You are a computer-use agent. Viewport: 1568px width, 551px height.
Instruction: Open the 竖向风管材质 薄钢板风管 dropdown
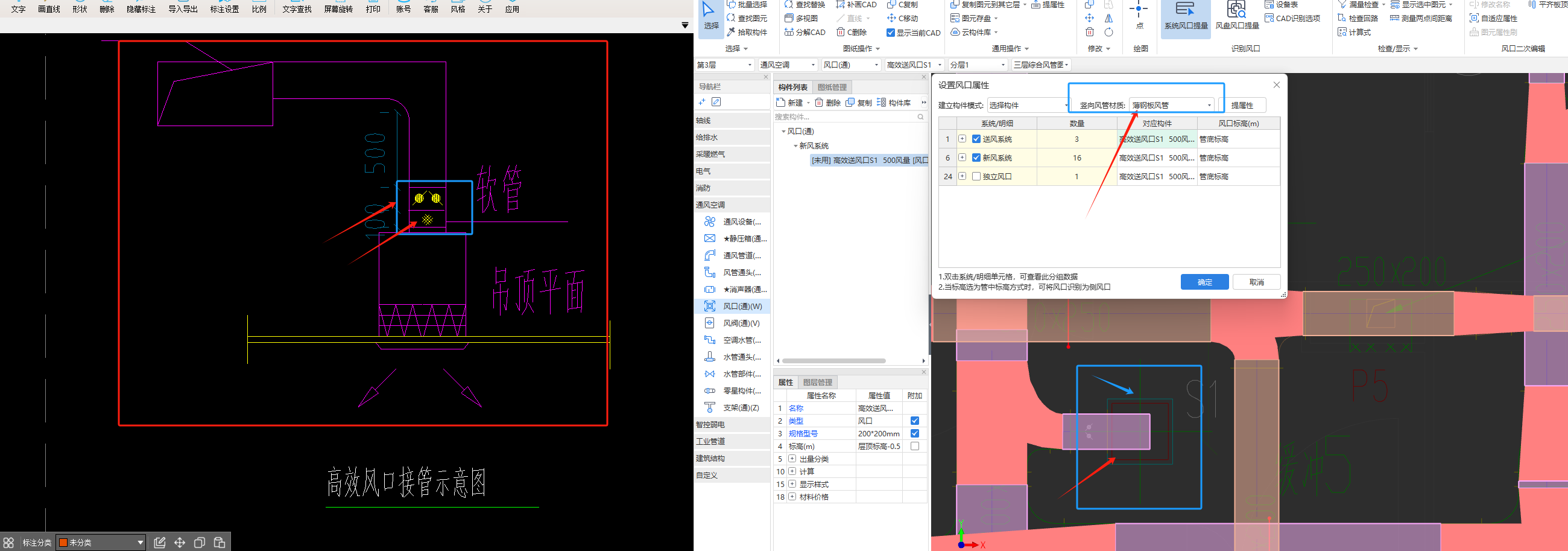point(1171,106)
